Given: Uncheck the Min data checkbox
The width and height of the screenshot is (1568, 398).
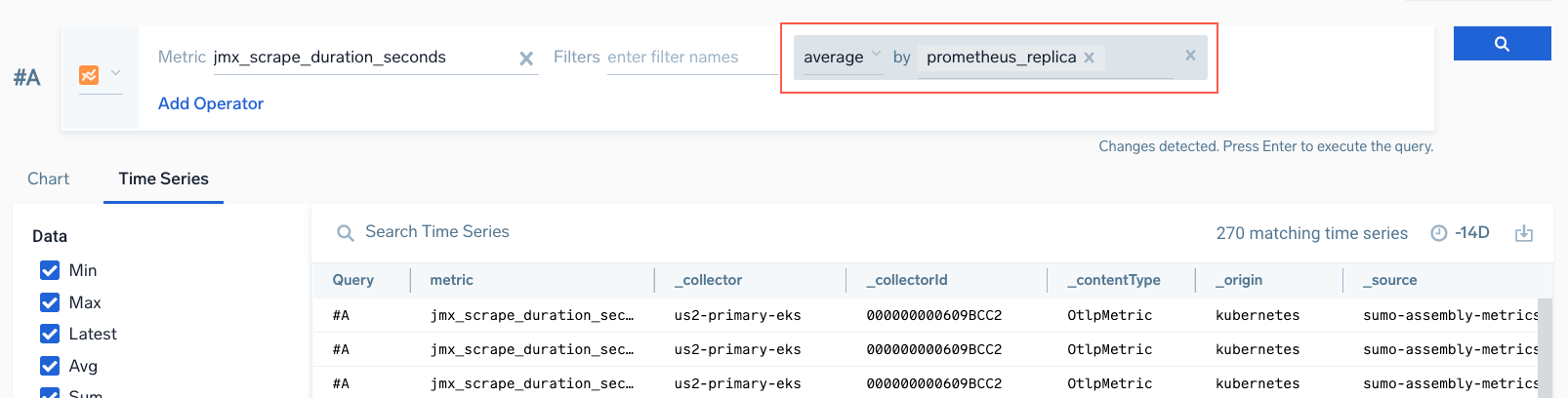Looking at the screenshot, I should 50,270.
